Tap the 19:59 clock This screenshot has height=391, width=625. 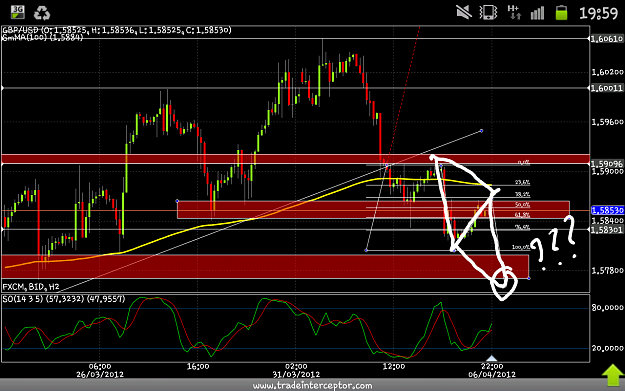598,13
